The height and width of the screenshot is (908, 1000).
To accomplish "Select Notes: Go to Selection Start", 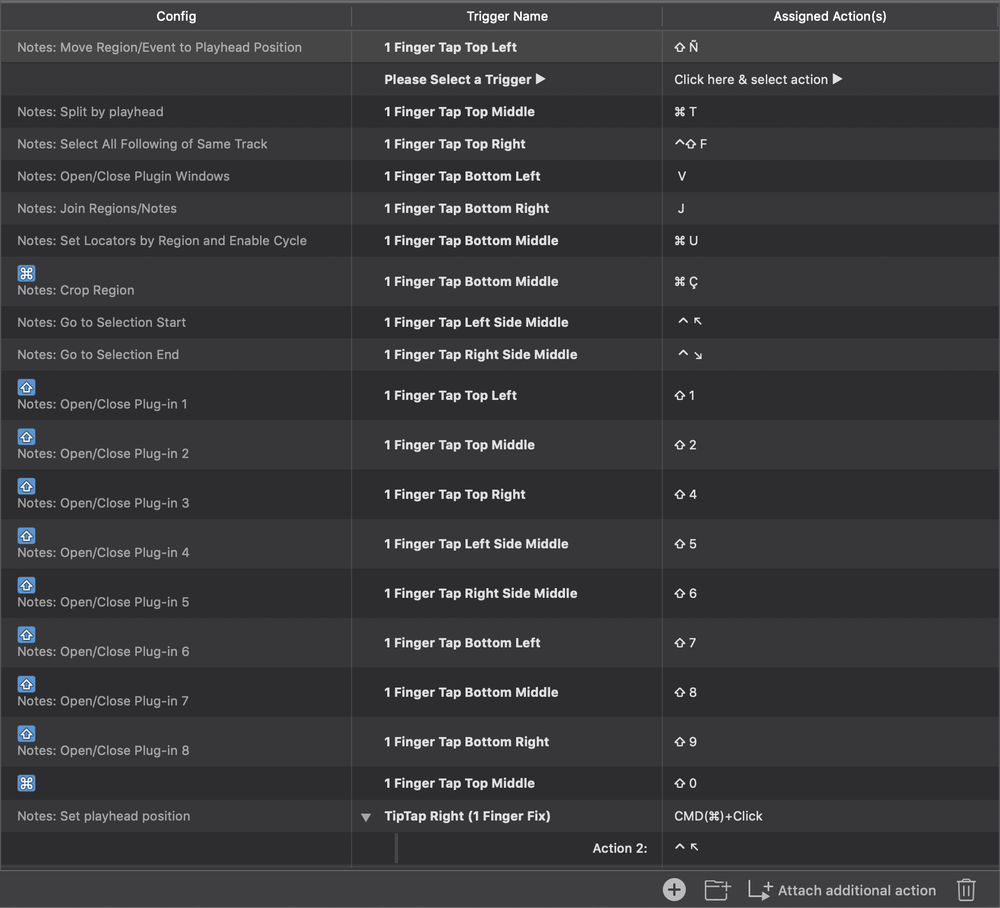I will click(101, 322).
